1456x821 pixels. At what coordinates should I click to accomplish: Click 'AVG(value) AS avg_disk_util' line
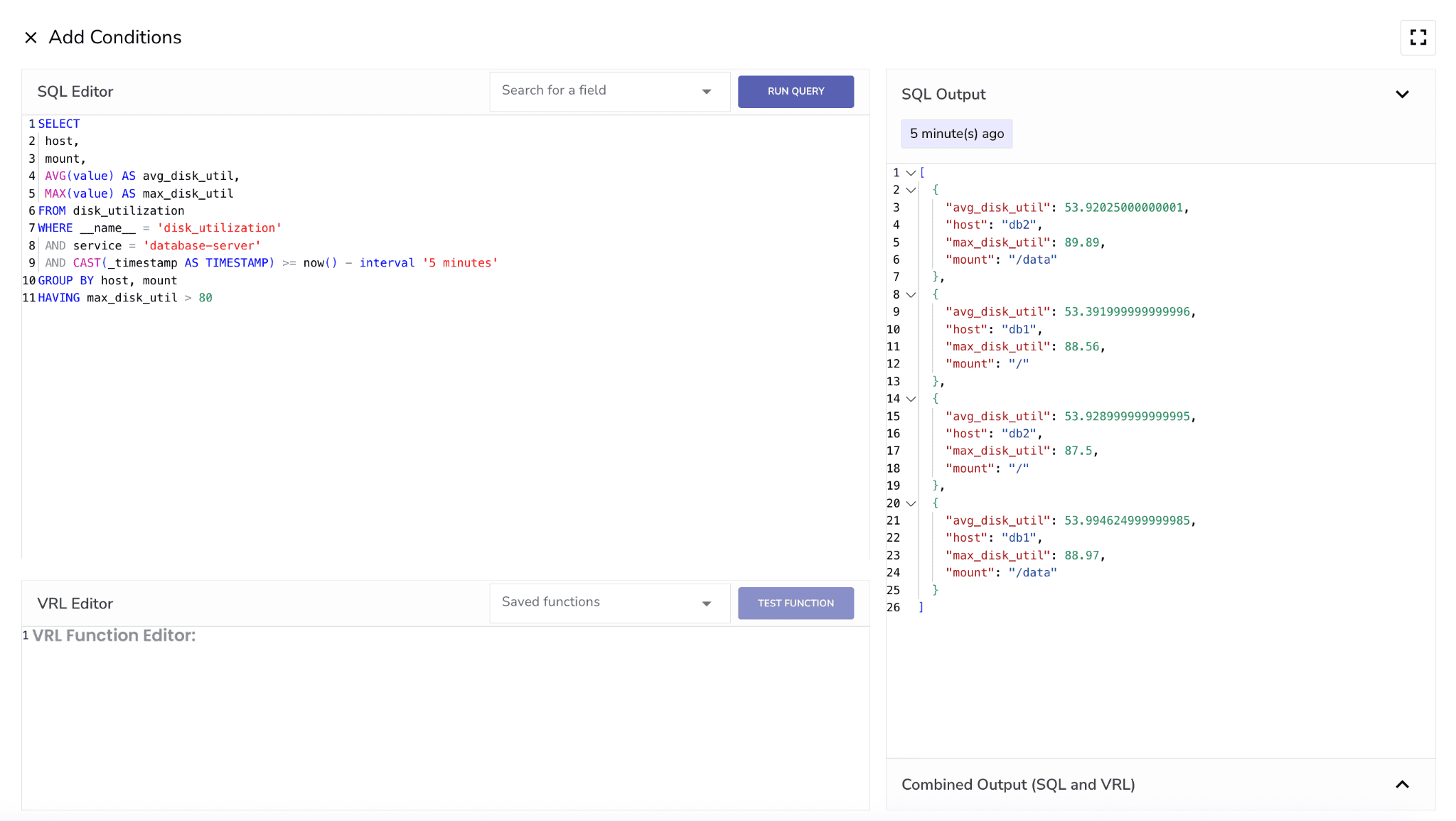pyautogui.click(x=142, y=176)
